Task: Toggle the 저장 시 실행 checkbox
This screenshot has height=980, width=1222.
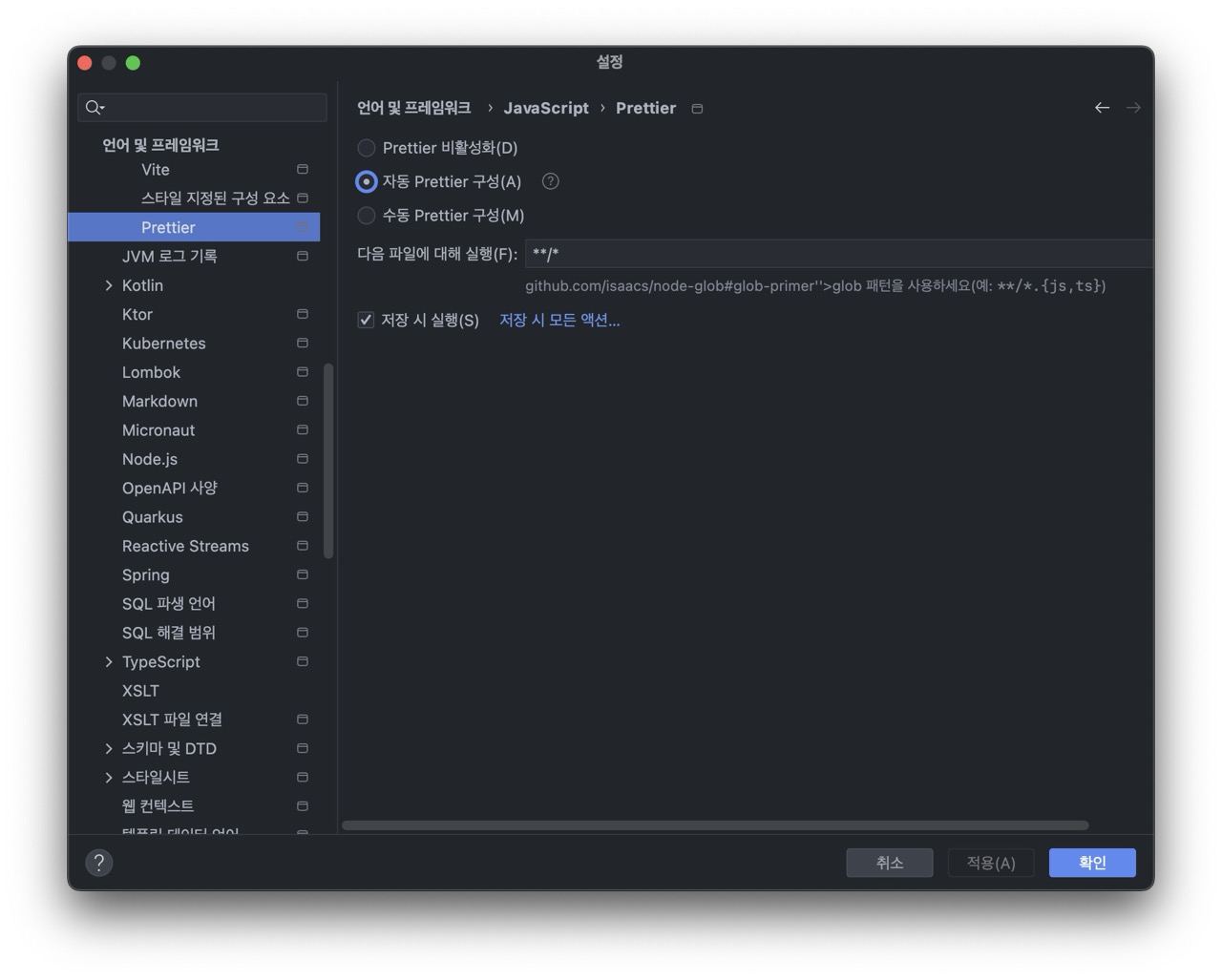Action: point(366,320)
